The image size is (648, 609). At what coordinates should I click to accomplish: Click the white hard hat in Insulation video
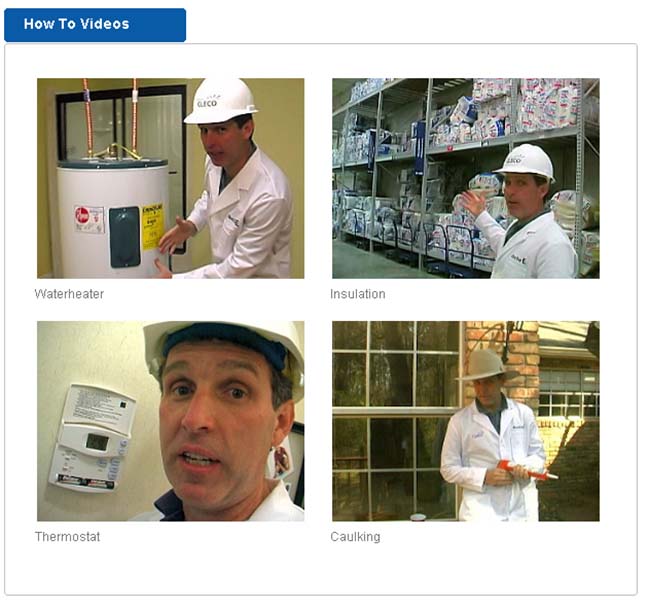(x=525, y=162)
